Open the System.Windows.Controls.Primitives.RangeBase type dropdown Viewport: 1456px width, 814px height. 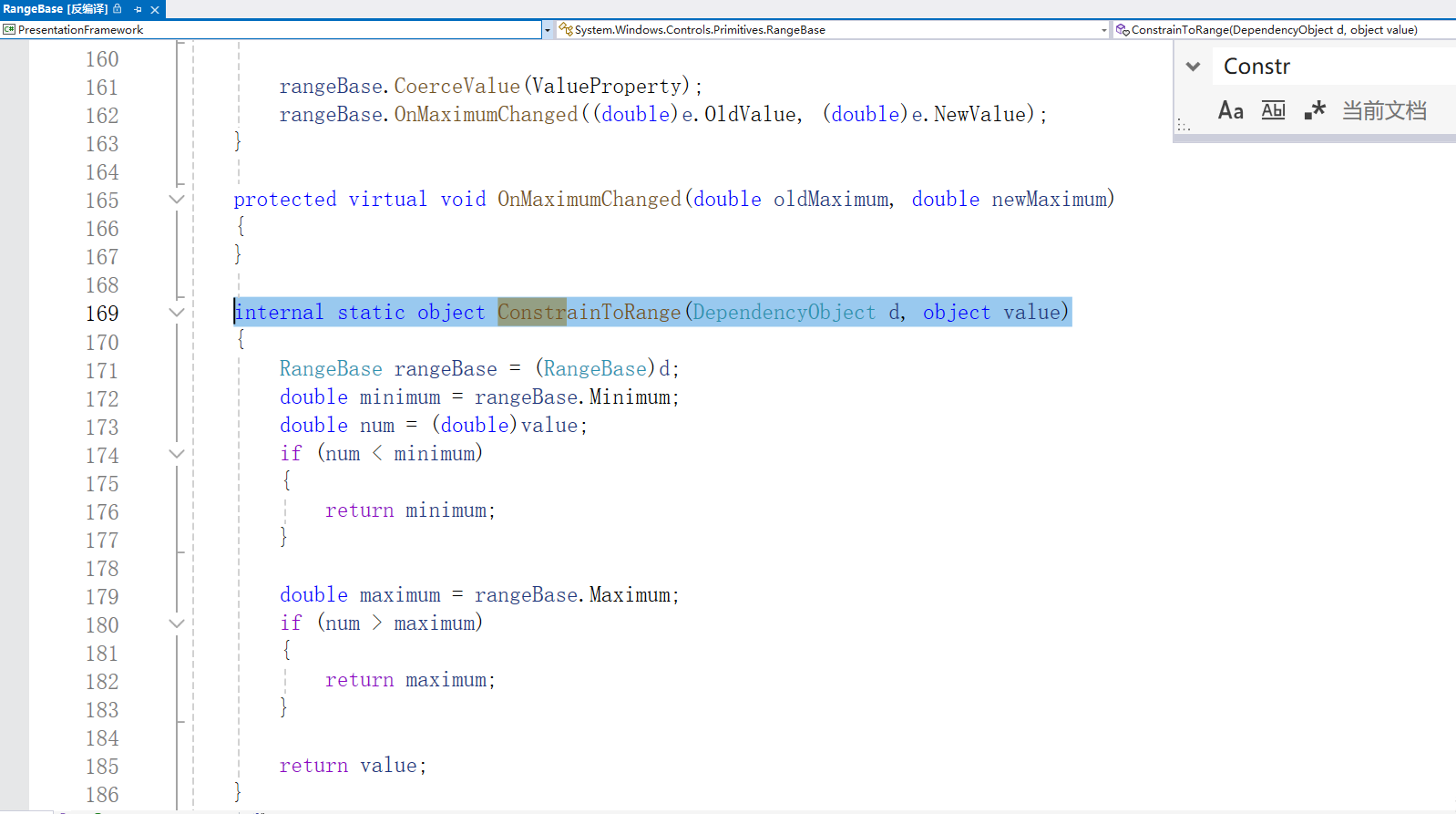coord(1103,30)
